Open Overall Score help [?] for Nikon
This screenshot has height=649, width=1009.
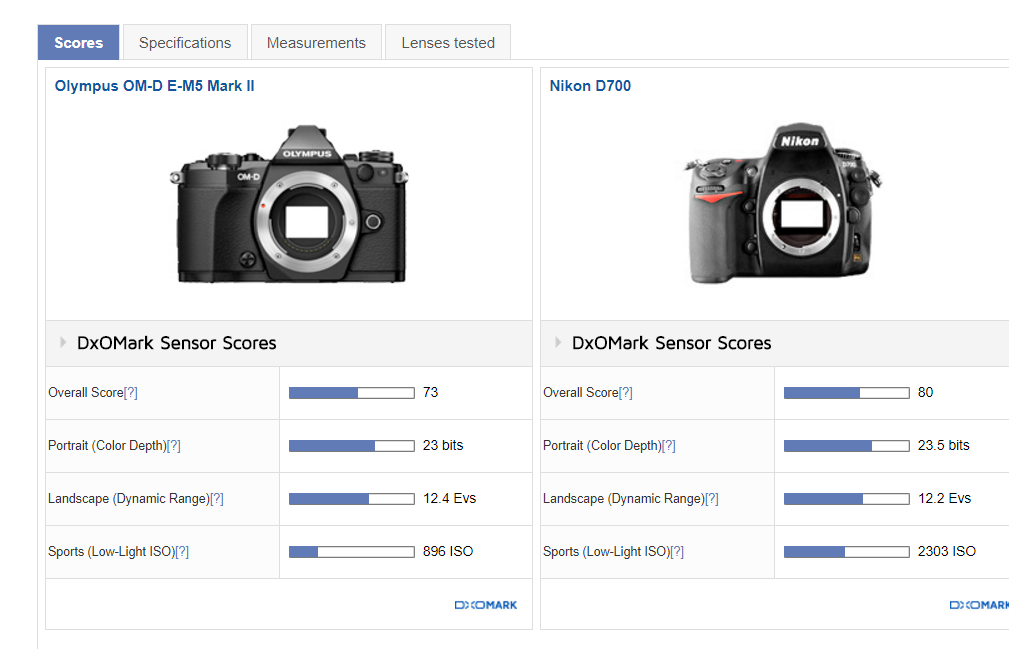625,392
